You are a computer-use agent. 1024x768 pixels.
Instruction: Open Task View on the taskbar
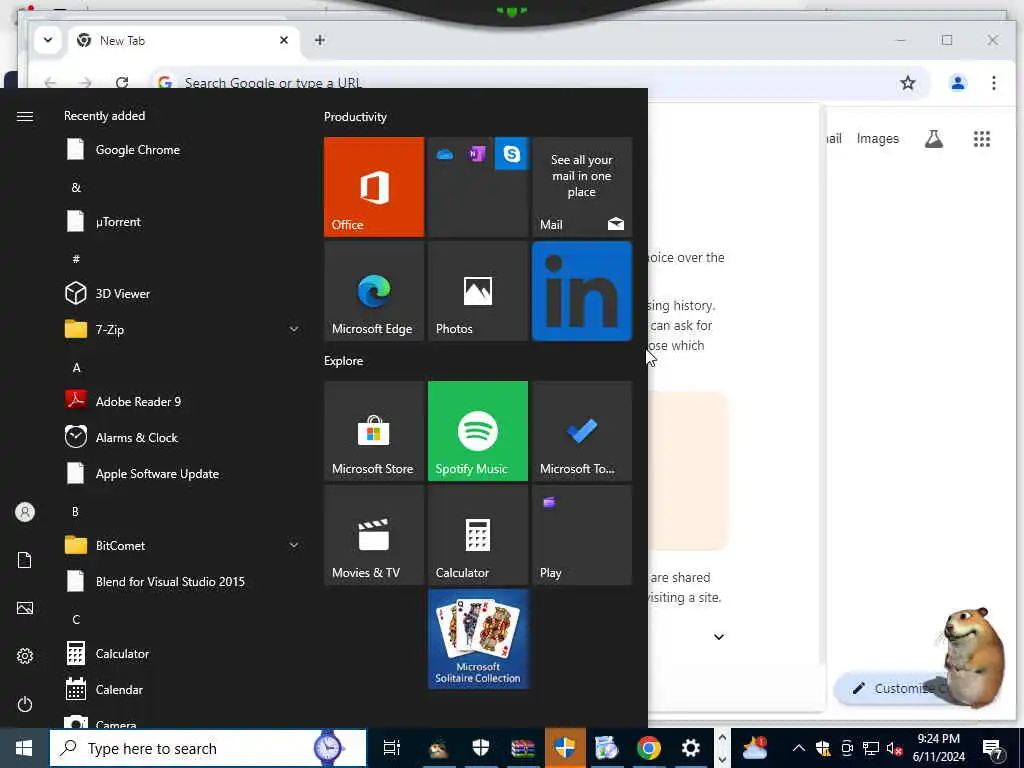[392, 748]
